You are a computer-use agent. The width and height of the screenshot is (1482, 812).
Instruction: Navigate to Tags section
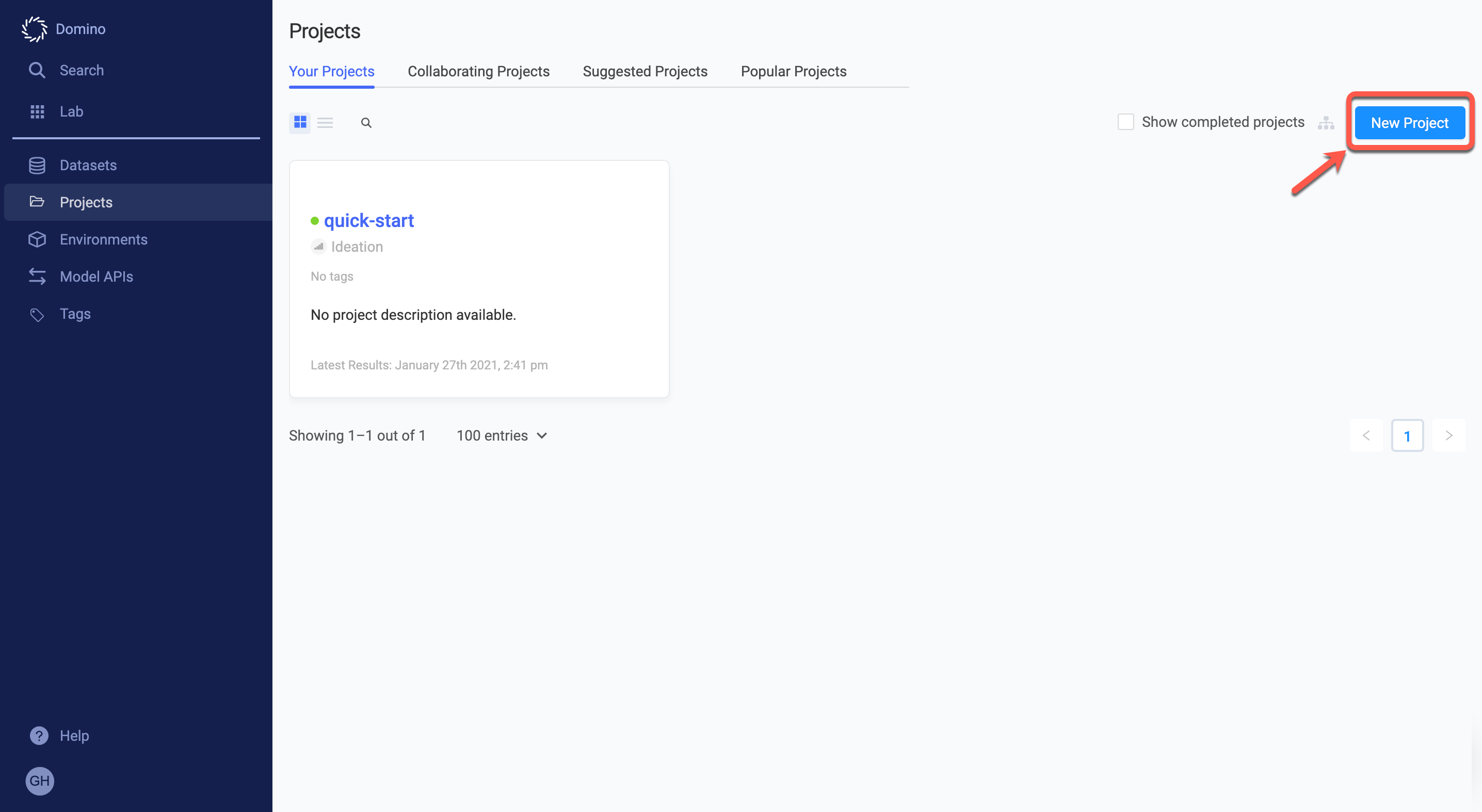point(75,313)
